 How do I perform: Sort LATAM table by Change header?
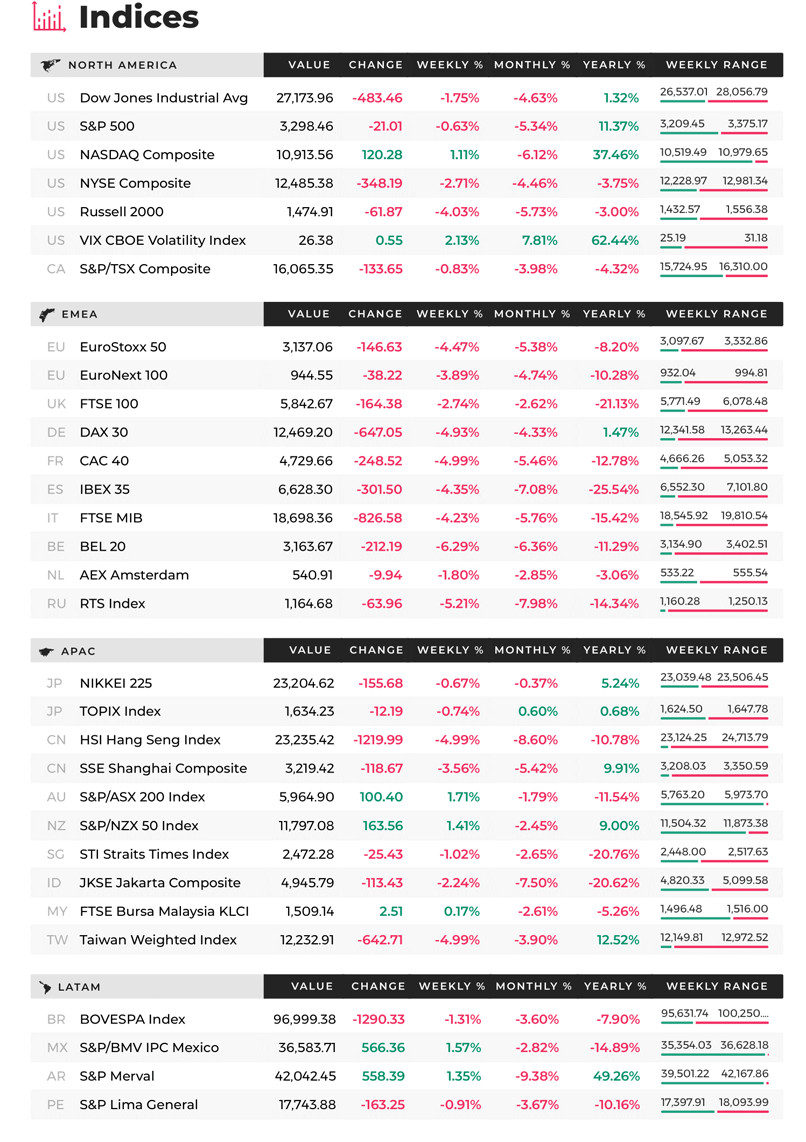379,986
